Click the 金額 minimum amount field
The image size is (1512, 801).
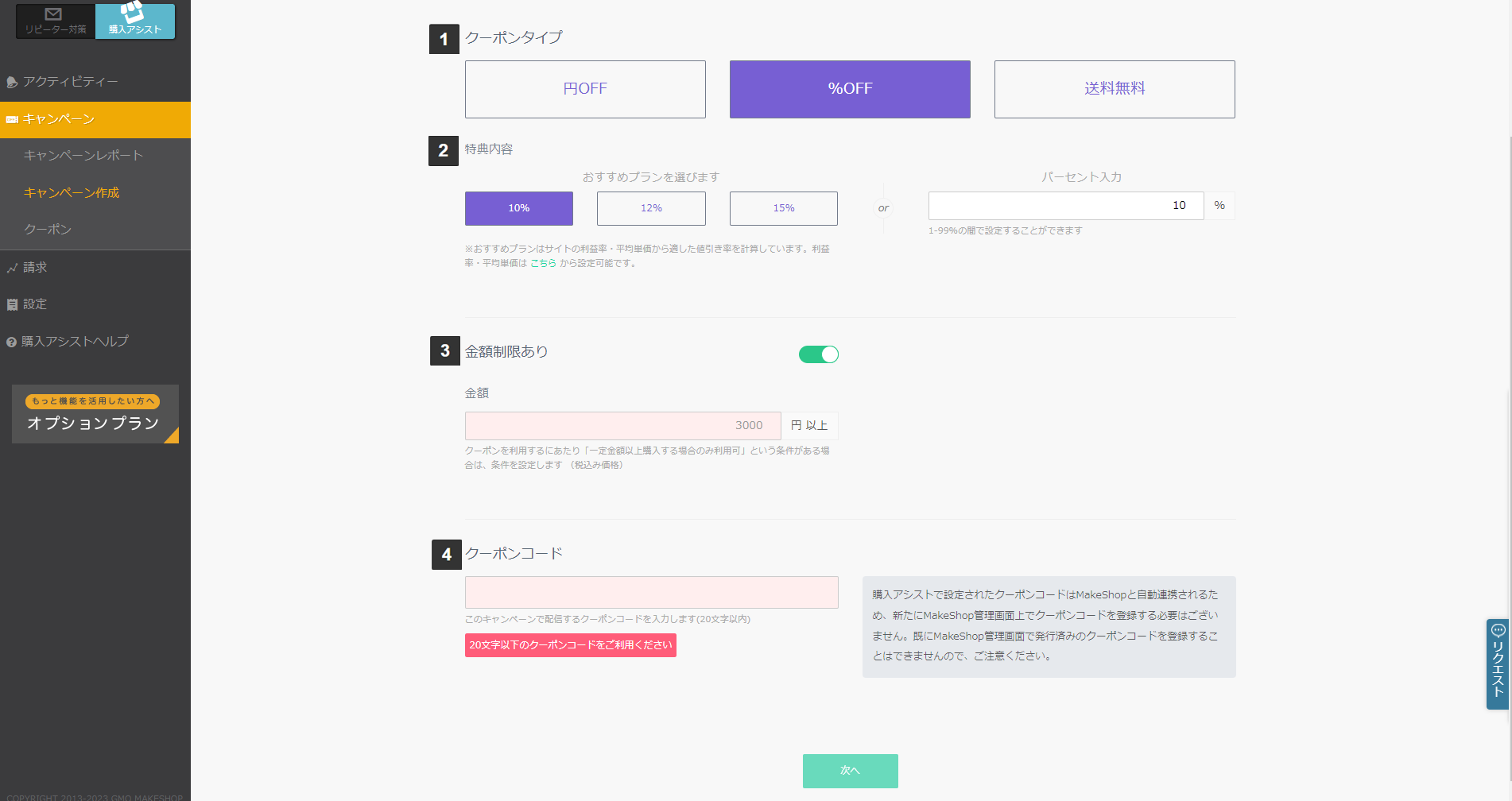point(622,426)
